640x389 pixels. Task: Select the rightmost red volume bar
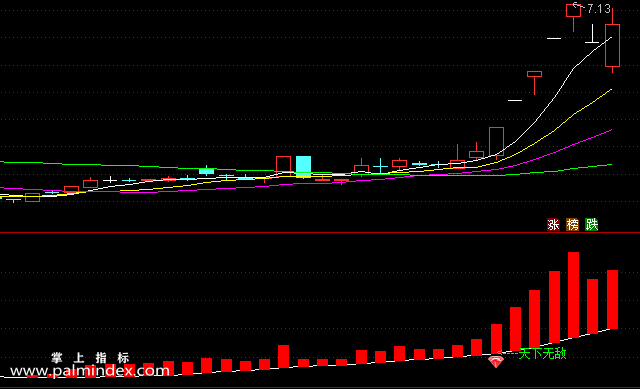pos(612,299)
